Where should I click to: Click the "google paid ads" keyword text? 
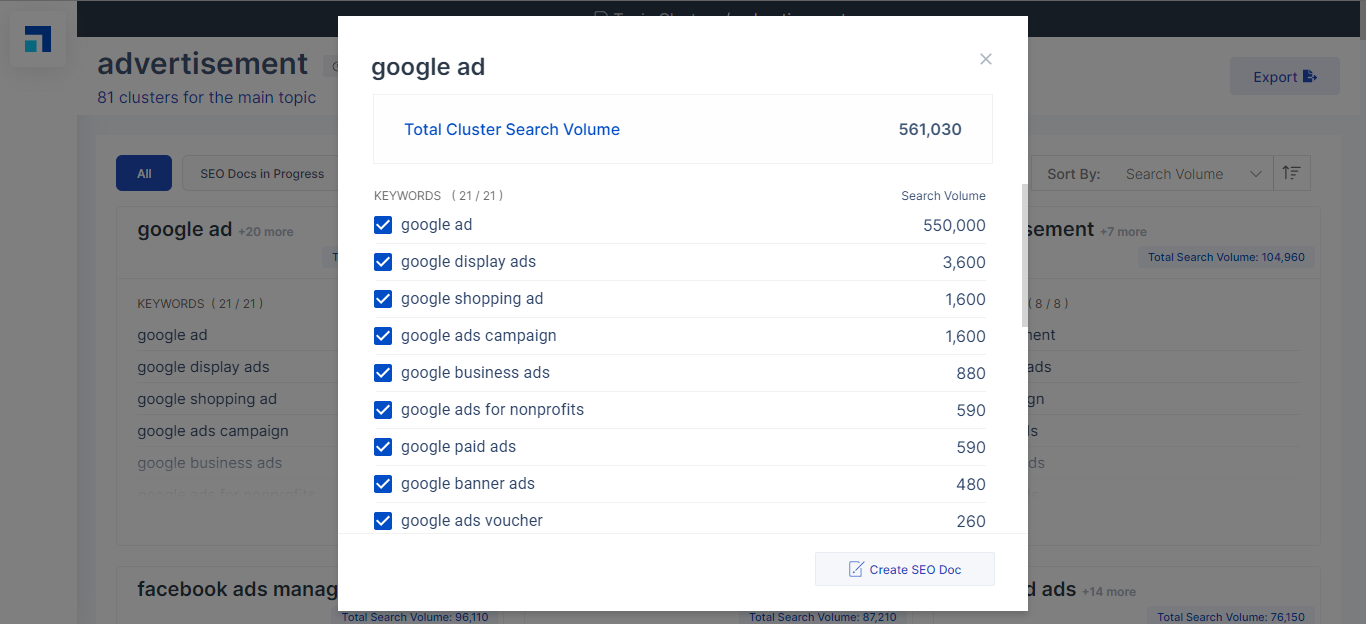(x=458, y=447)
